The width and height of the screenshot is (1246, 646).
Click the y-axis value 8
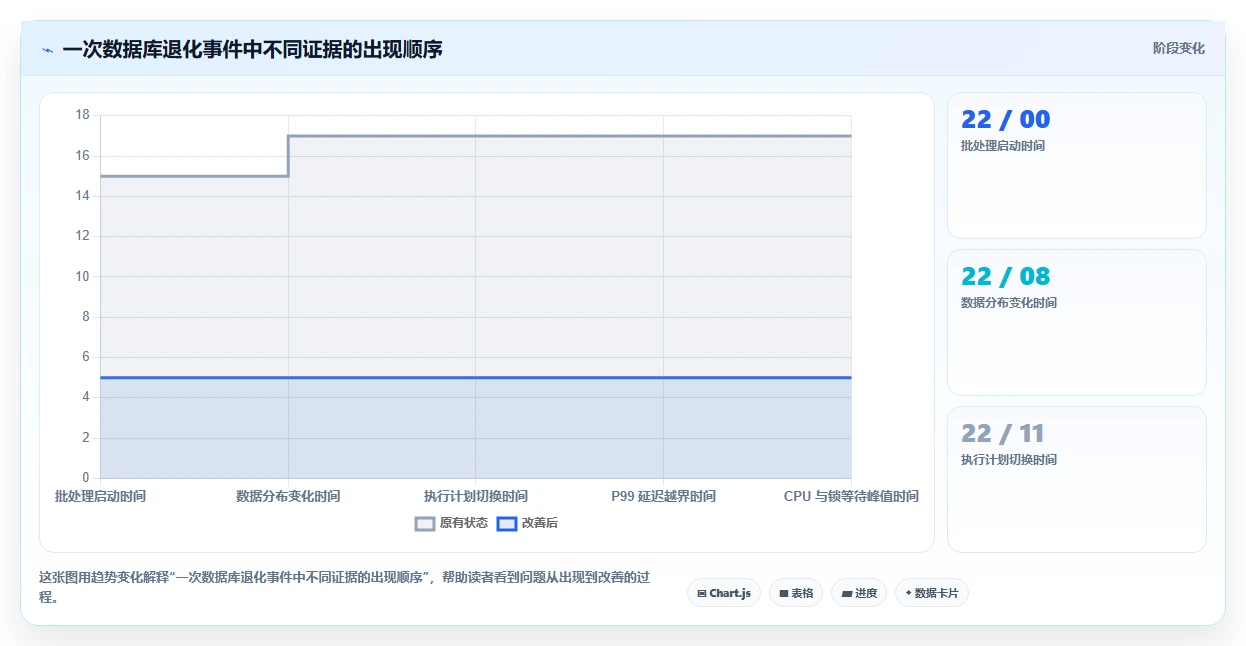coord(86,317)
